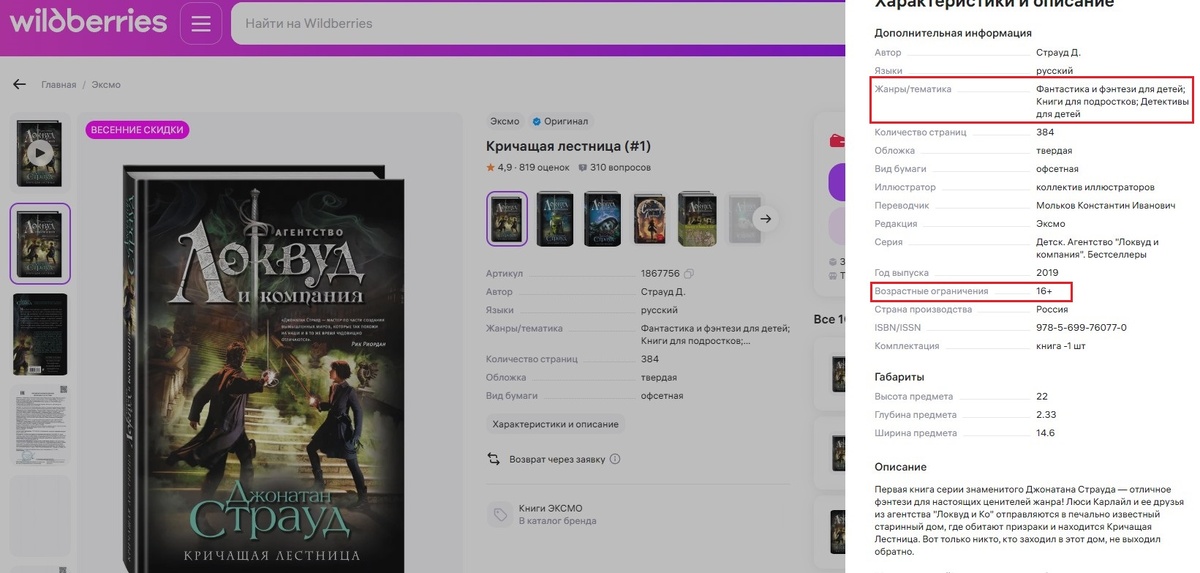The width and height of the screenshot is (1200, 573).
Task: Play the video thumbnail in the gallery
Action: click(40, 153)
